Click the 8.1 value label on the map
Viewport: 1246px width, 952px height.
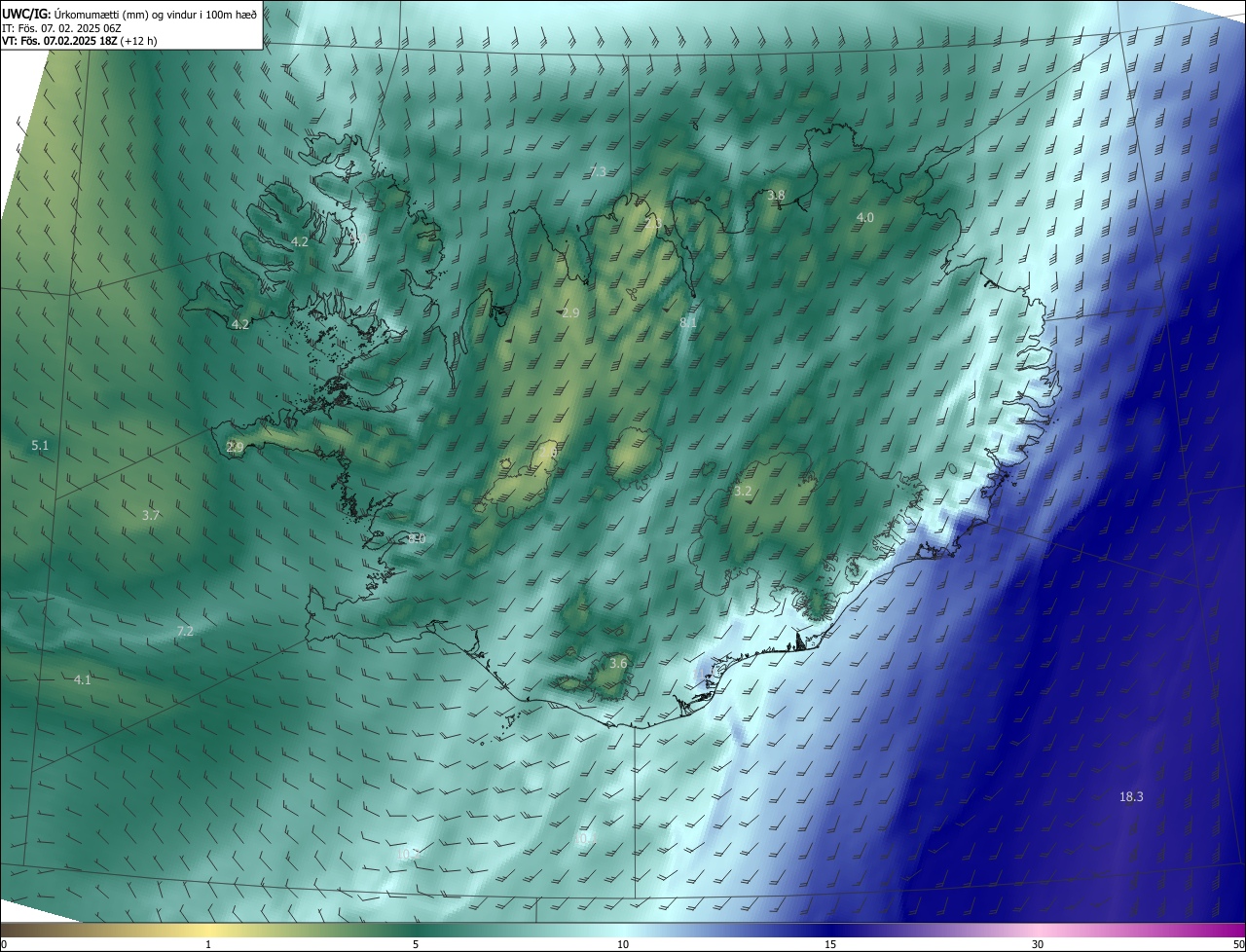(688, 322)
